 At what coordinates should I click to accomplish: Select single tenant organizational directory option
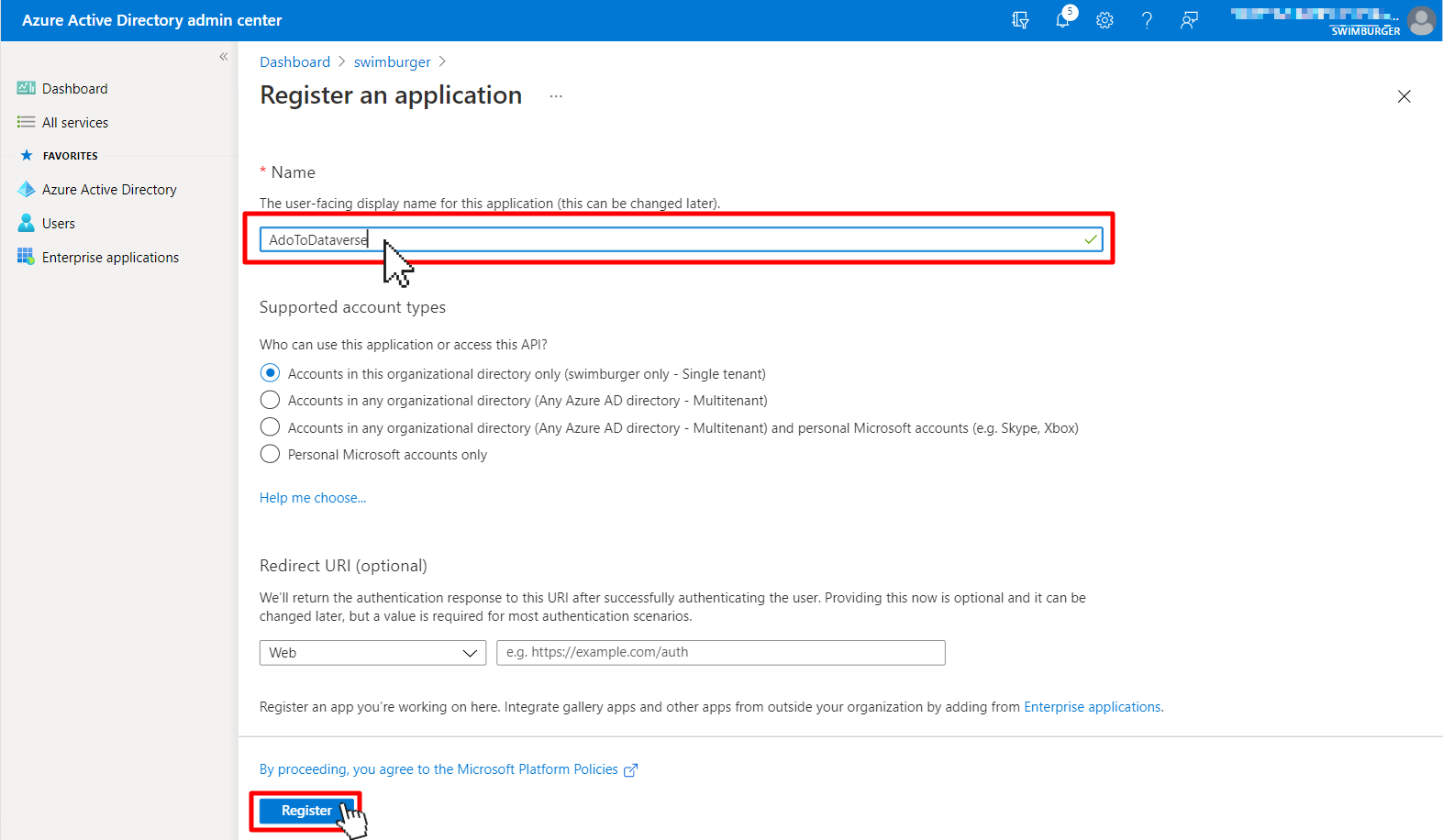[270, 373]
